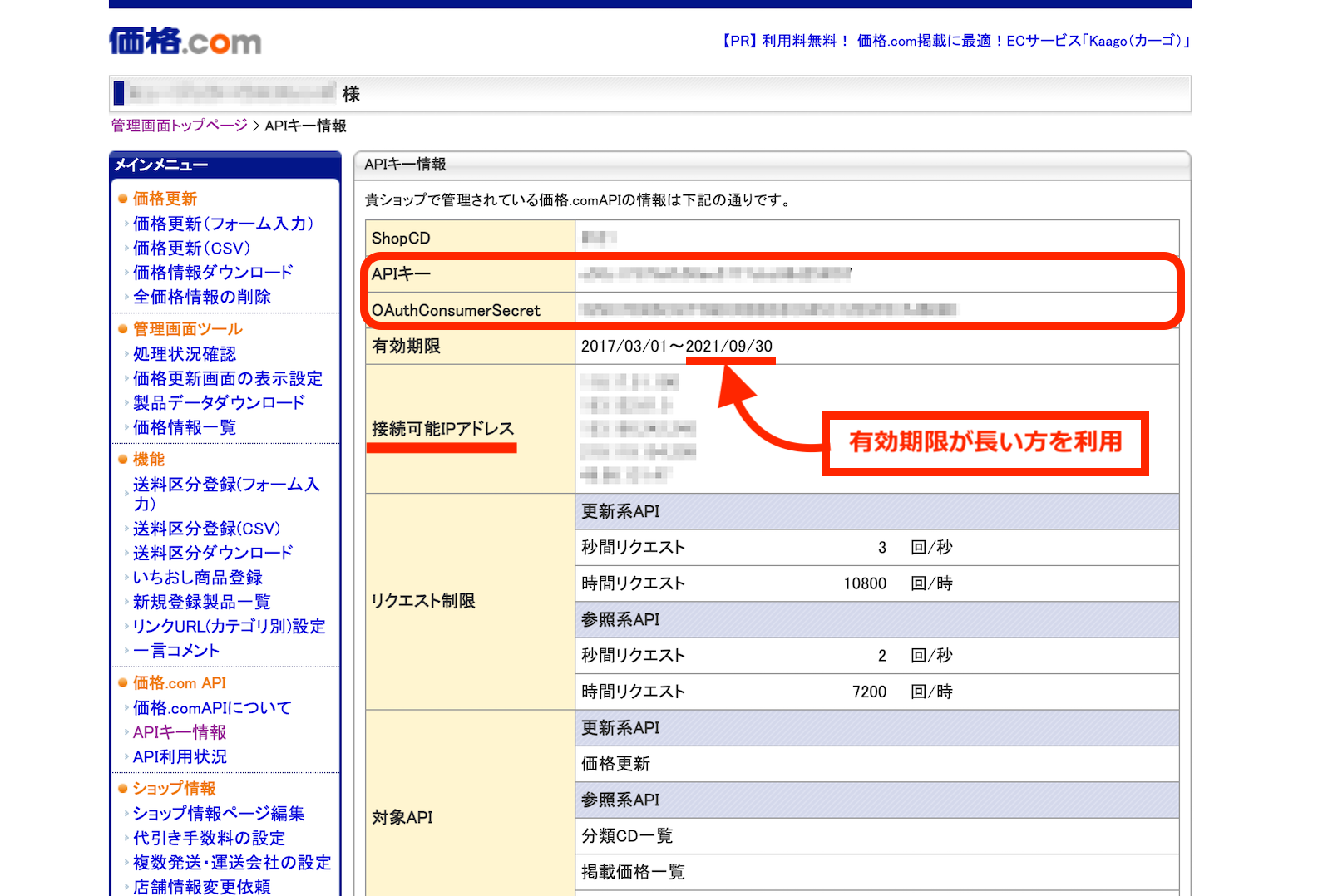The image size is (1318, 896).
Task: Open リンクURL(カテゴリ別)設定
Action: click(x=230, y=626)
